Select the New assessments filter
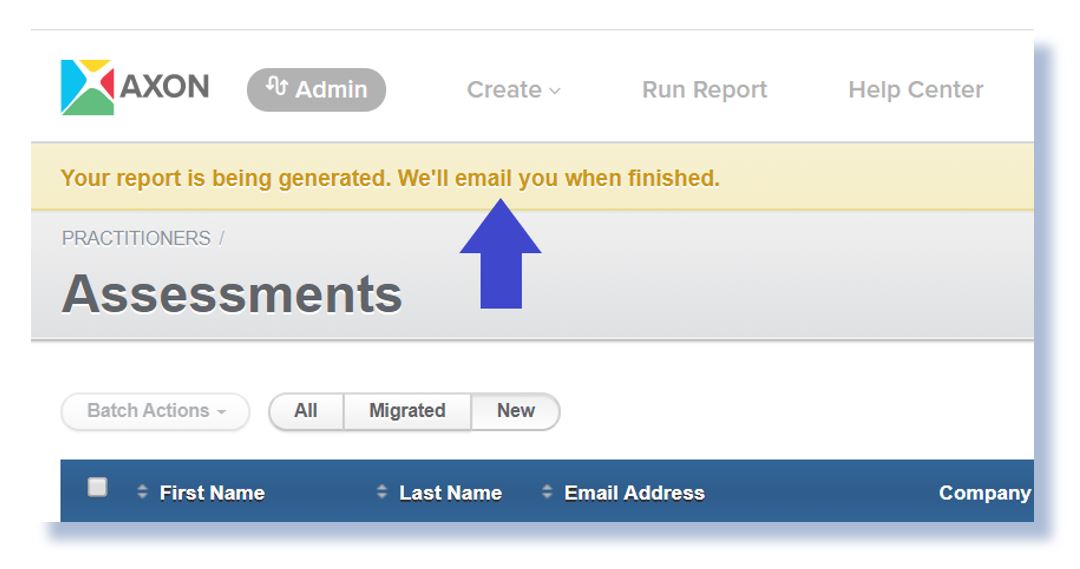 point(515,411)
